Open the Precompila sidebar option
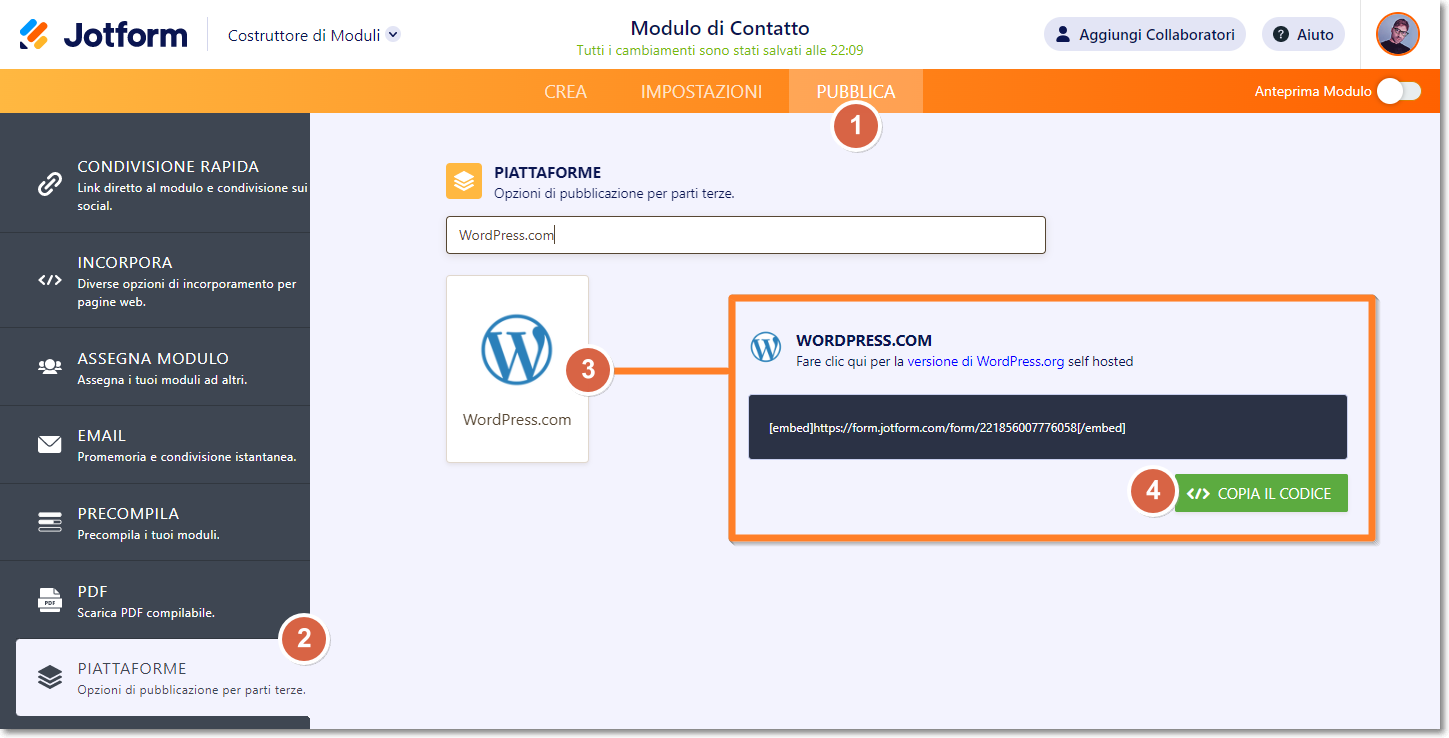Image resolution: width=1449 pixels, height=738 pixels. 155,522
